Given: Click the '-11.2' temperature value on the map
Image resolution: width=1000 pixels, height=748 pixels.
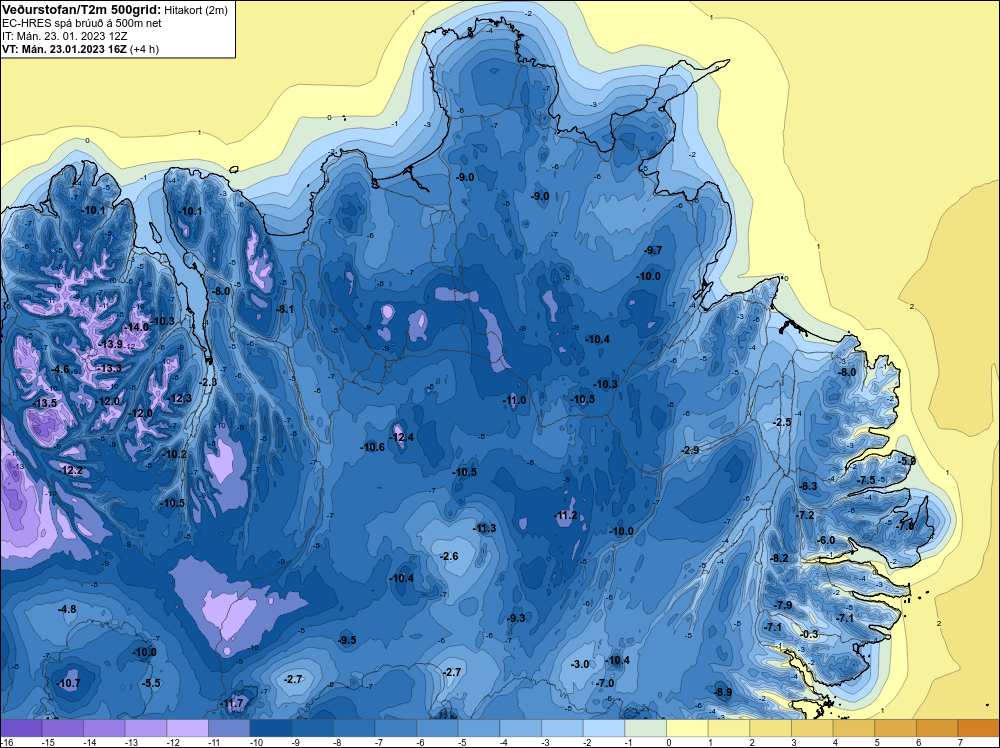Looking at the screenshot, I should [566, 515].
